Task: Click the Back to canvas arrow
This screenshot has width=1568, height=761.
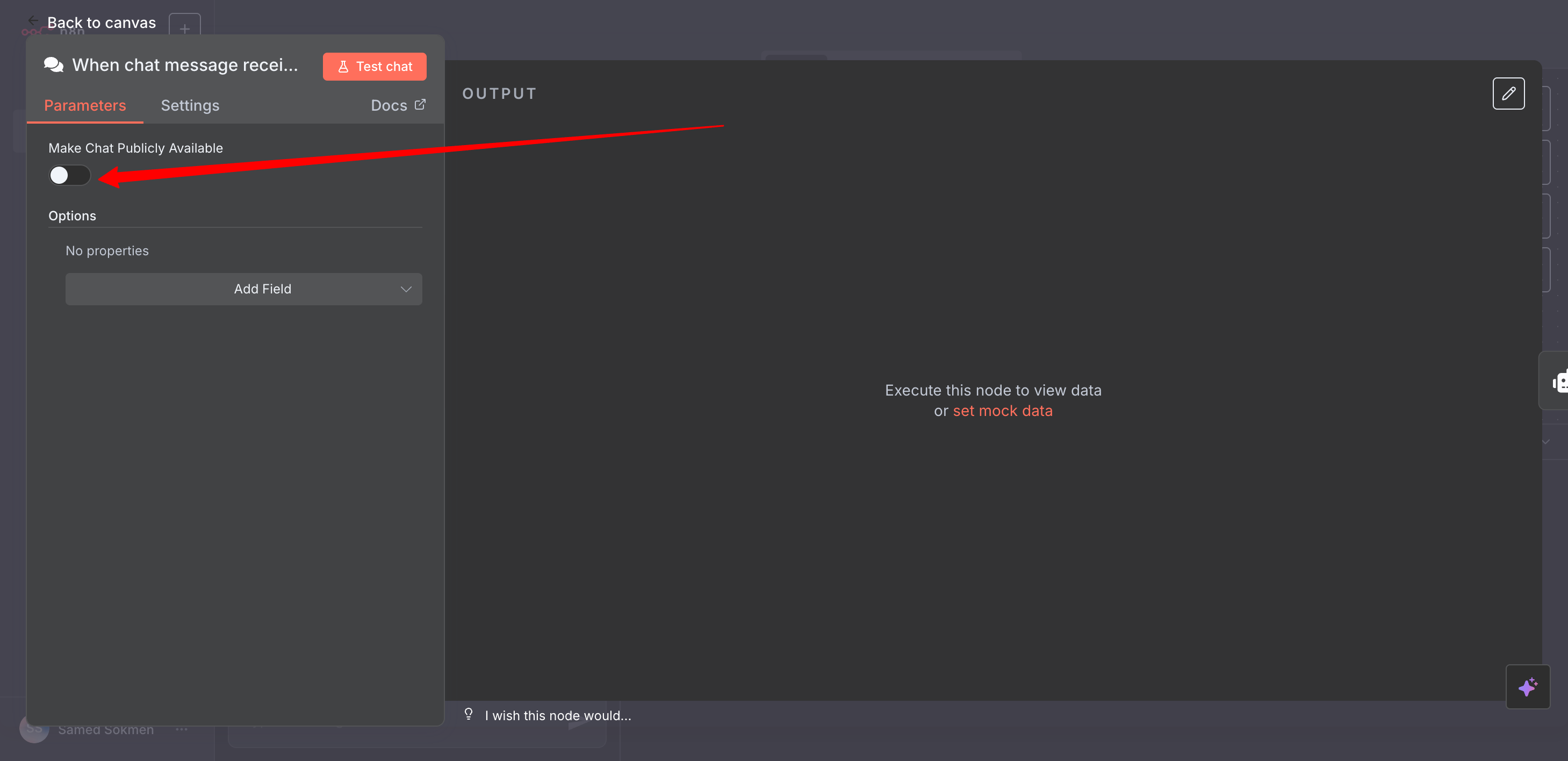Action: [33, 21]
